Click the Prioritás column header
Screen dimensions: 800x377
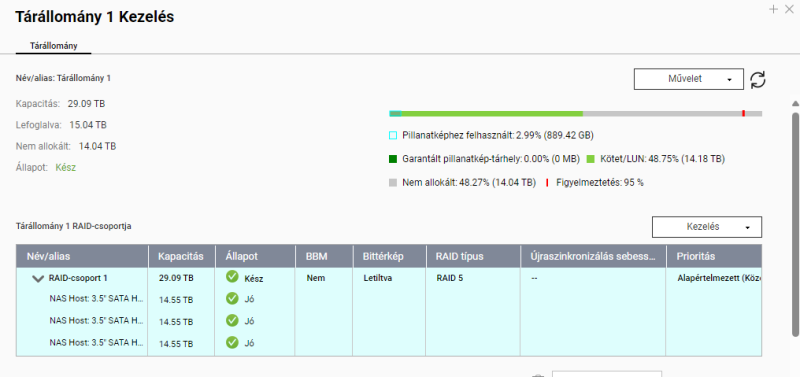(714, 257)
